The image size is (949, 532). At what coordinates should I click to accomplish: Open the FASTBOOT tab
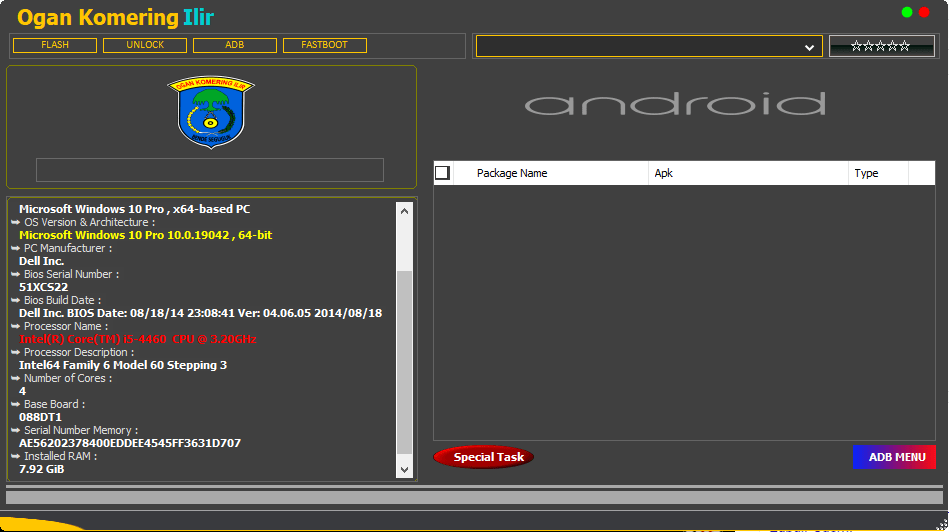pos(324,45)
